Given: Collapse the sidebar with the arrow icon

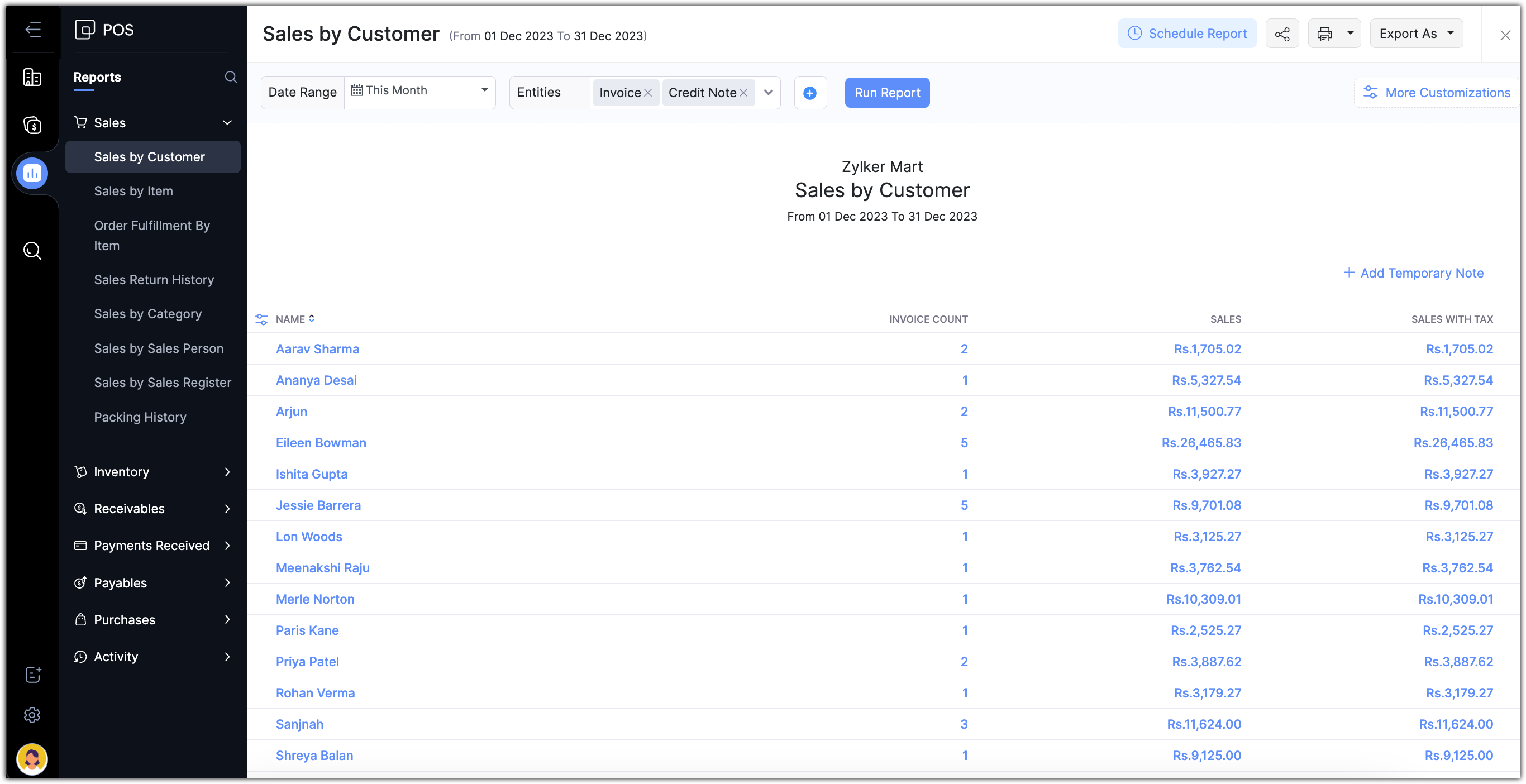Looking at the screenshot, I should point(33,29).
